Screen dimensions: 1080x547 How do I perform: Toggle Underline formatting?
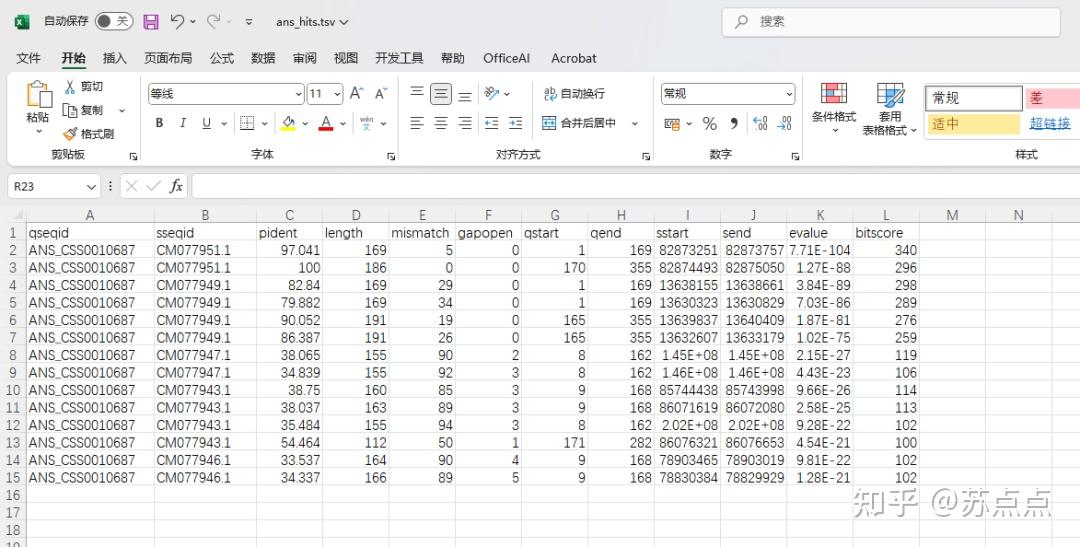(206, 123)
